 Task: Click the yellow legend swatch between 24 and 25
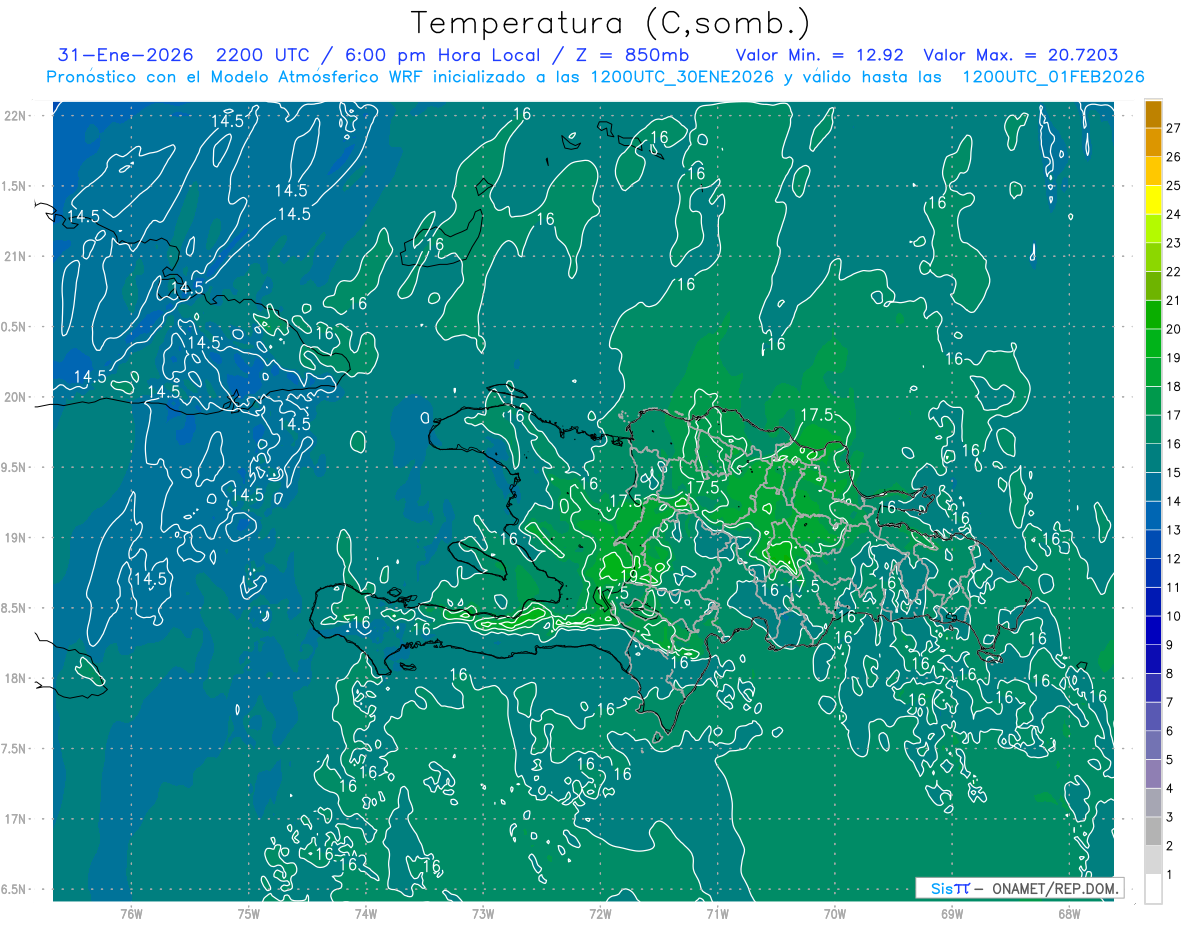pos(1153,199)
